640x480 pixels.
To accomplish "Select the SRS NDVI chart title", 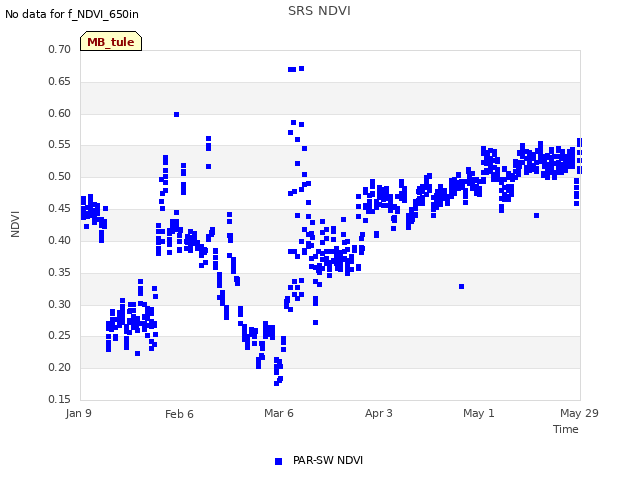I will pyautogui.click(x=319, y=11).
